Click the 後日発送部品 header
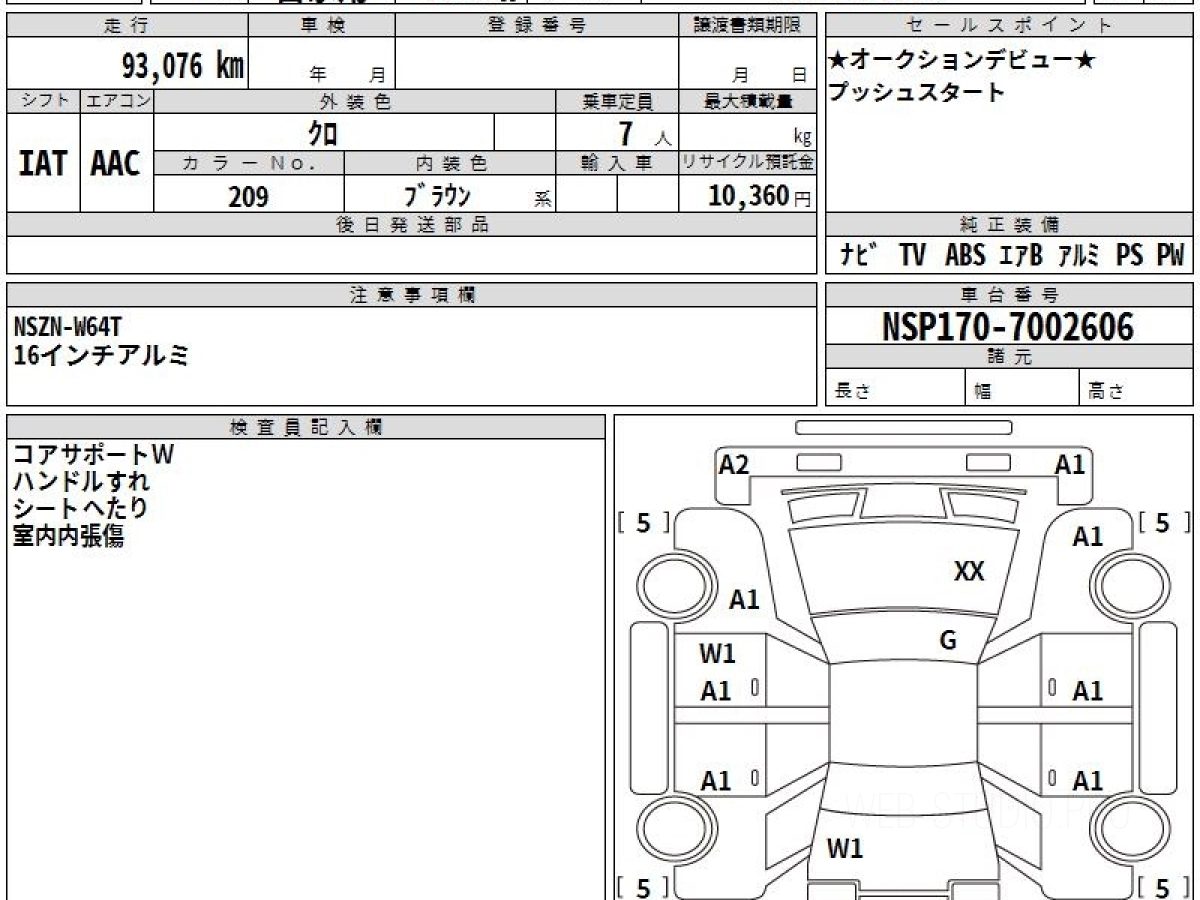 tap(411, 225)
